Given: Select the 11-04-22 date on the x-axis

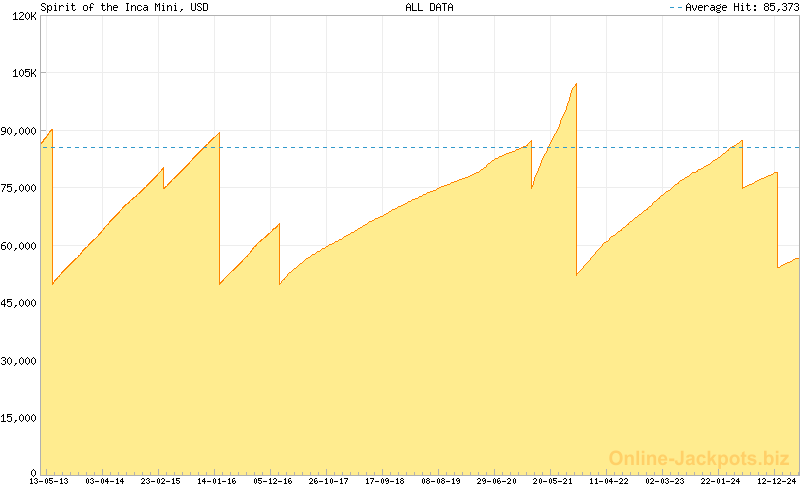Looking at the screenshot, I should (609, 481).
